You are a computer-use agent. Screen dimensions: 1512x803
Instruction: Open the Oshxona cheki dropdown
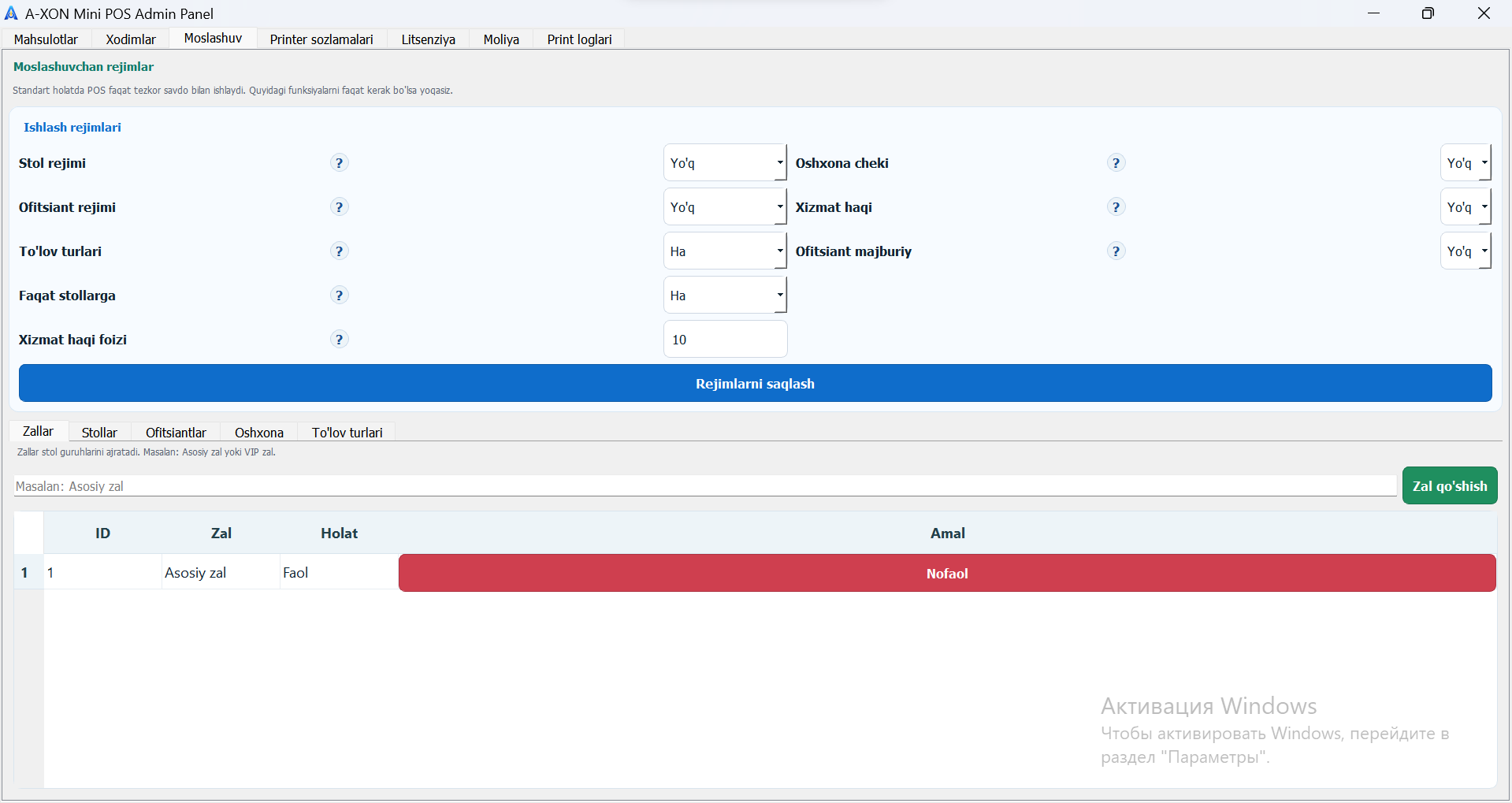[1466, 163]
